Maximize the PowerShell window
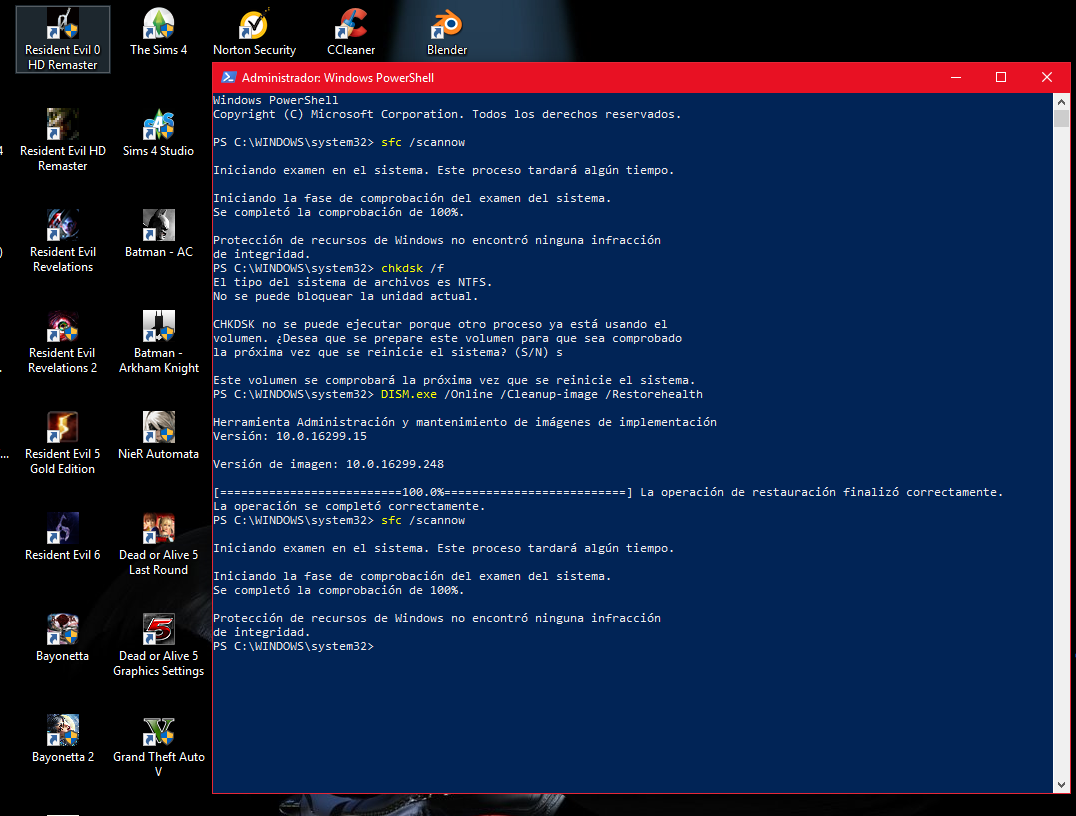Screen dimensions: 1076x816 1001,78
